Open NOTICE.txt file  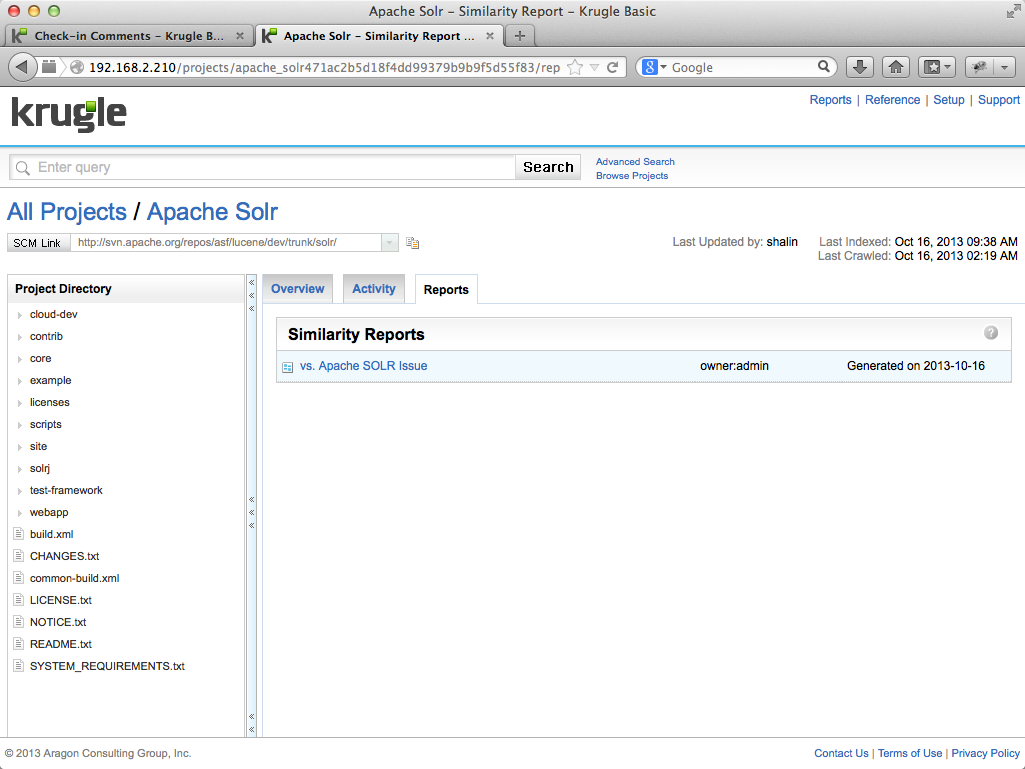point(58,622)
